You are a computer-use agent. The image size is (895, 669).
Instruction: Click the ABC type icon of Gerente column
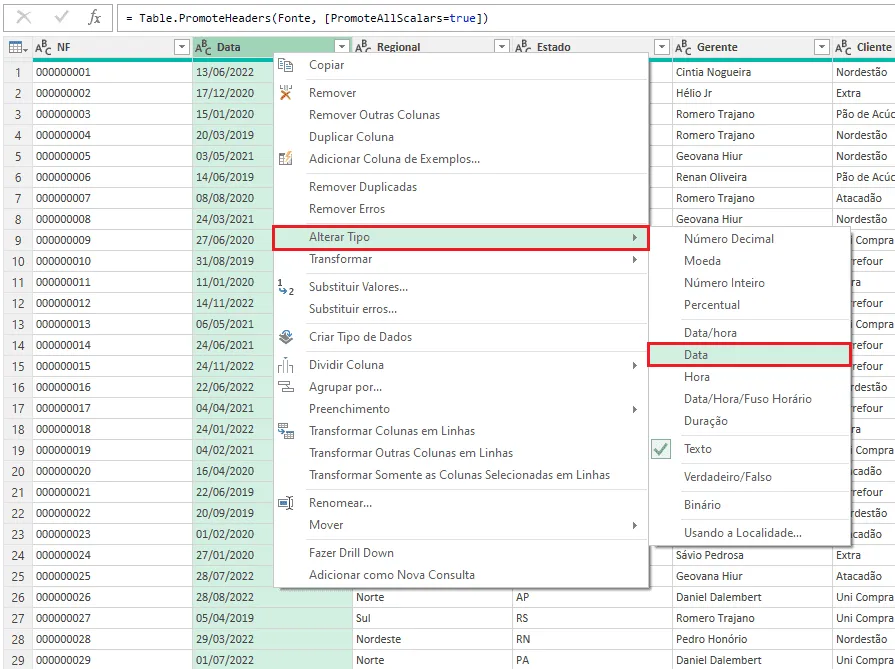point(683,47)
